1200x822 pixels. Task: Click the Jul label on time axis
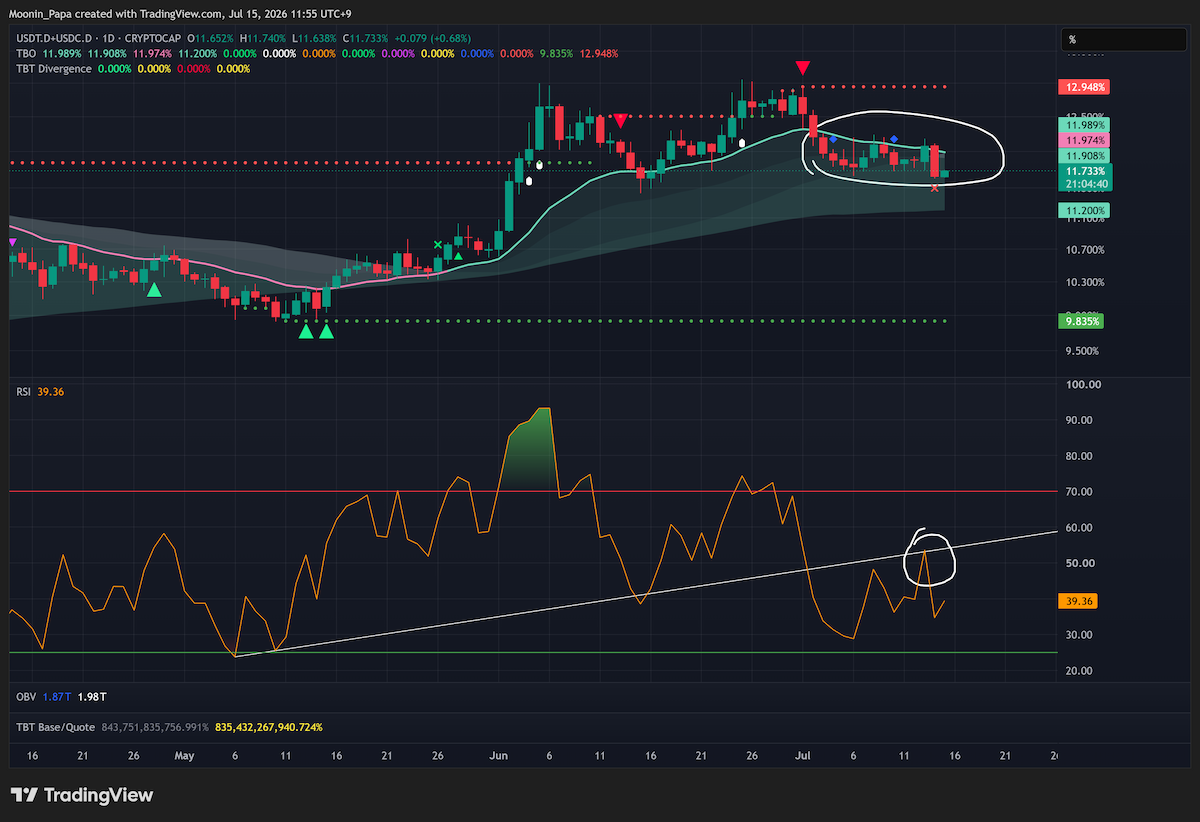[802, 755]
